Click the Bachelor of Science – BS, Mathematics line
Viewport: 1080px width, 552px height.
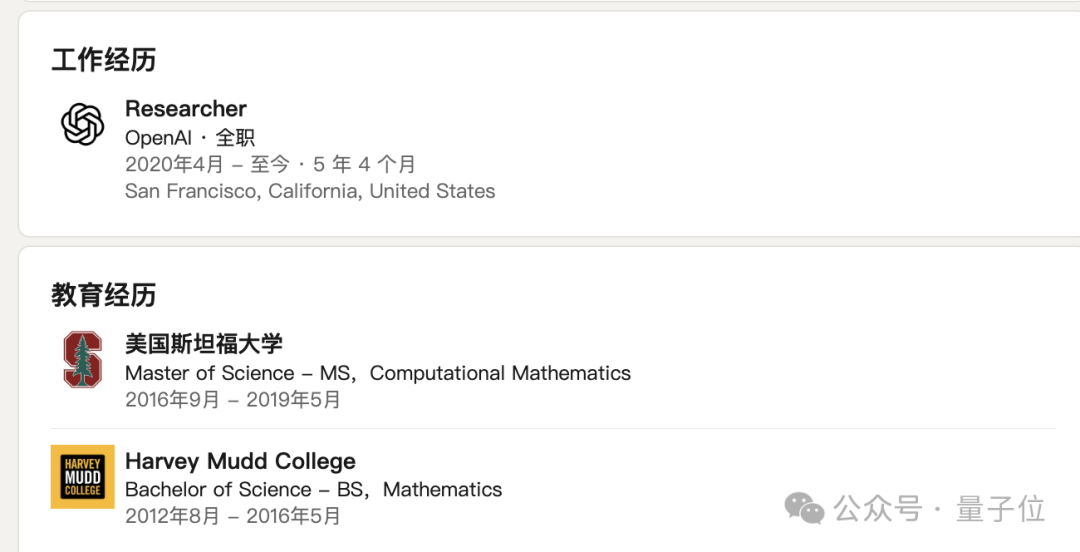pyautogui.click(x=313, y=490)
